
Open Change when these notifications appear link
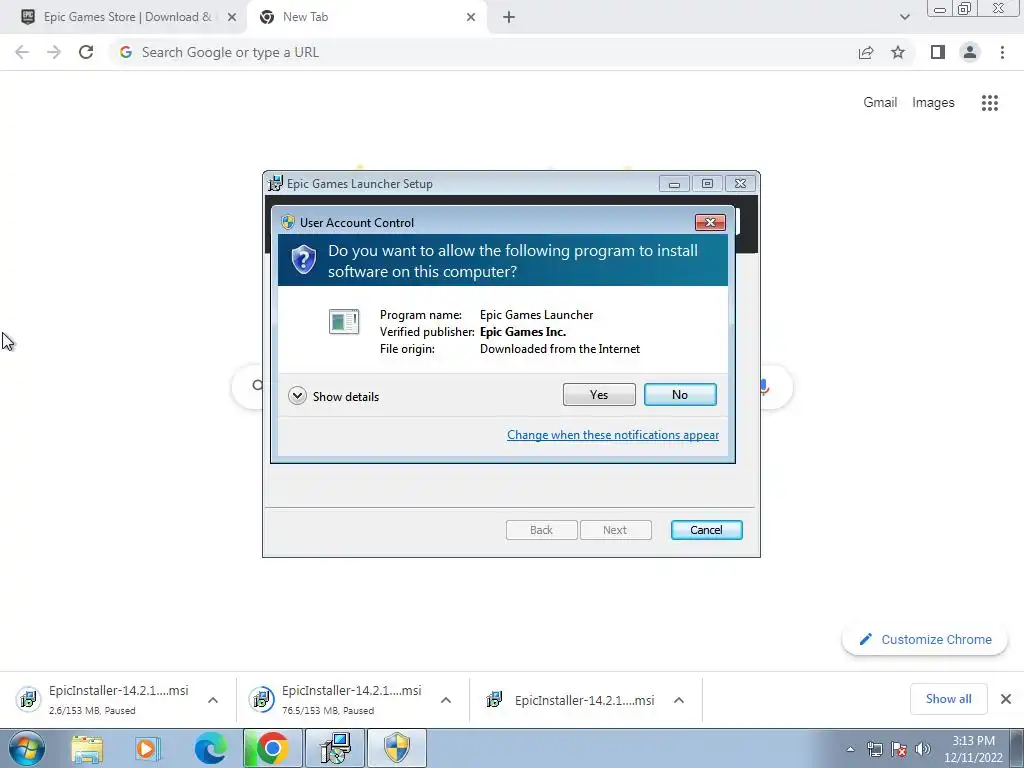tap(613, 435)
